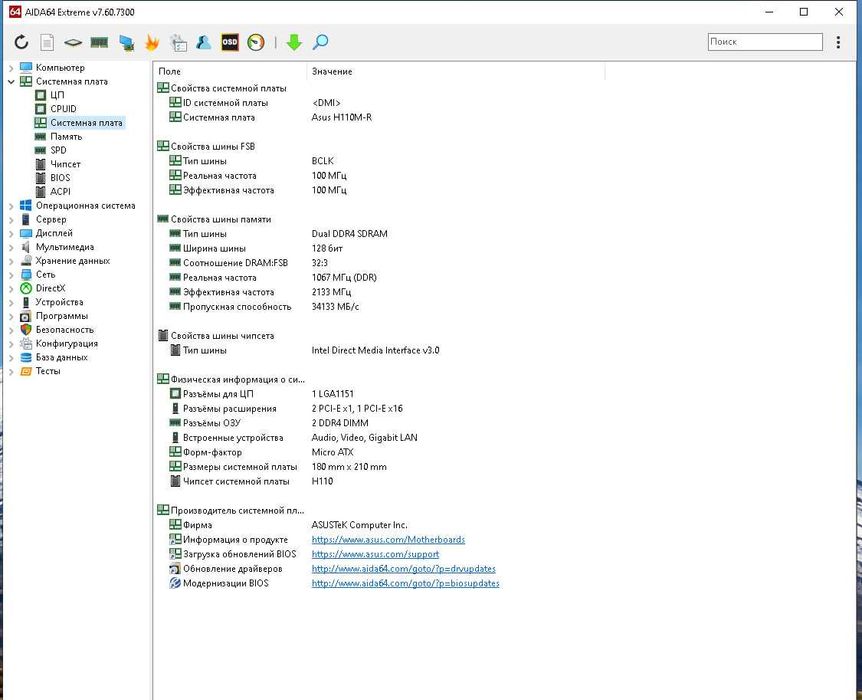Select the Встроенные устройства row
Image resolution: width=862 pixels, height=700 pixels.
pyautogui.click(x=293, y=438)
